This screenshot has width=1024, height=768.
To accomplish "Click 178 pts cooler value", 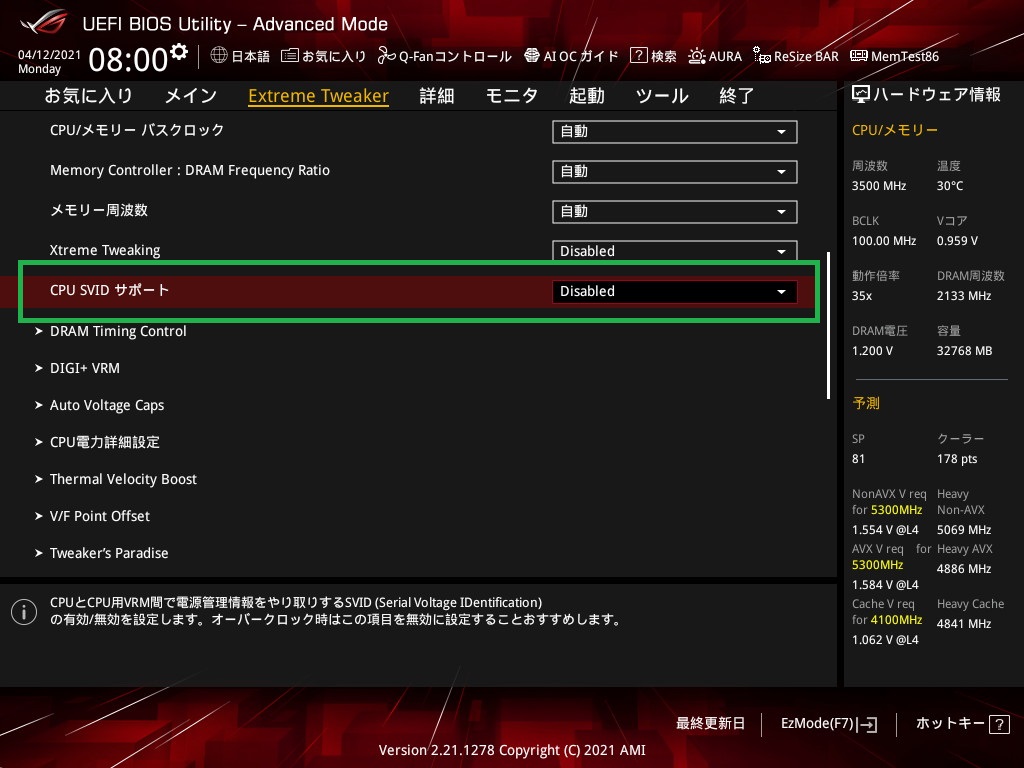I will (x=957, y=459).
